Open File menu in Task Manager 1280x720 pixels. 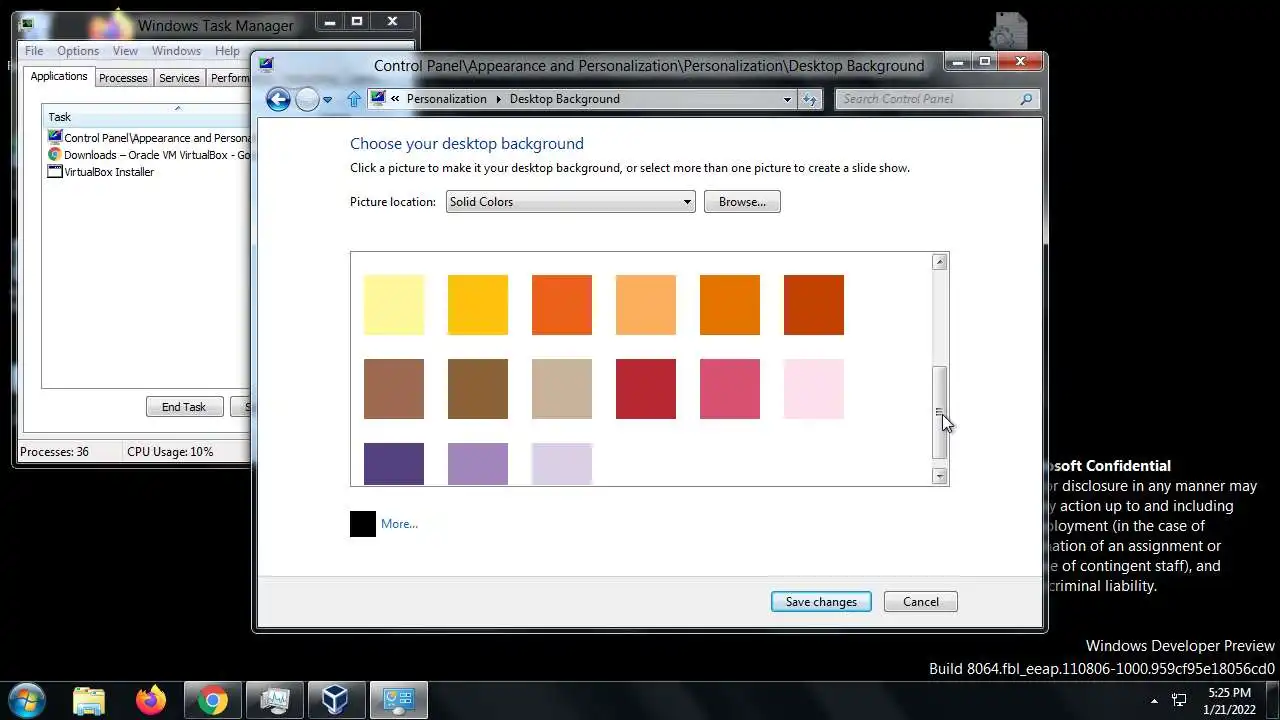pos(34,51)
